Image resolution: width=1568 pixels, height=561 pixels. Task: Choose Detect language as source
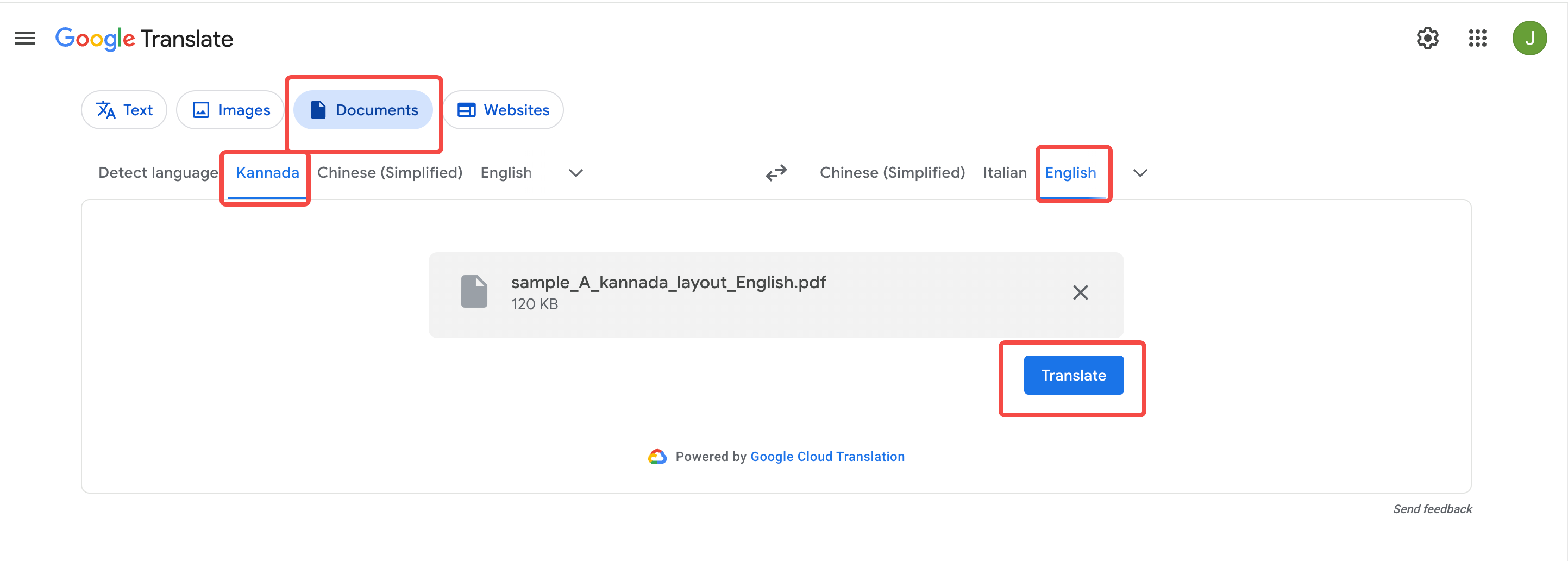158,173
